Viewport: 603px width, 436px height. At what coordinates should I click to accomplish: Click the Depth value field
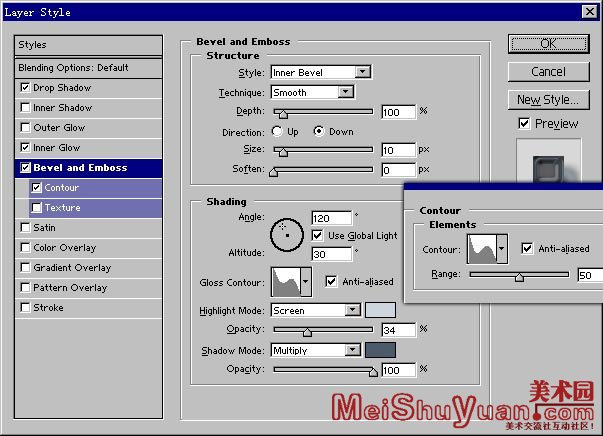(x=398, y=112)
